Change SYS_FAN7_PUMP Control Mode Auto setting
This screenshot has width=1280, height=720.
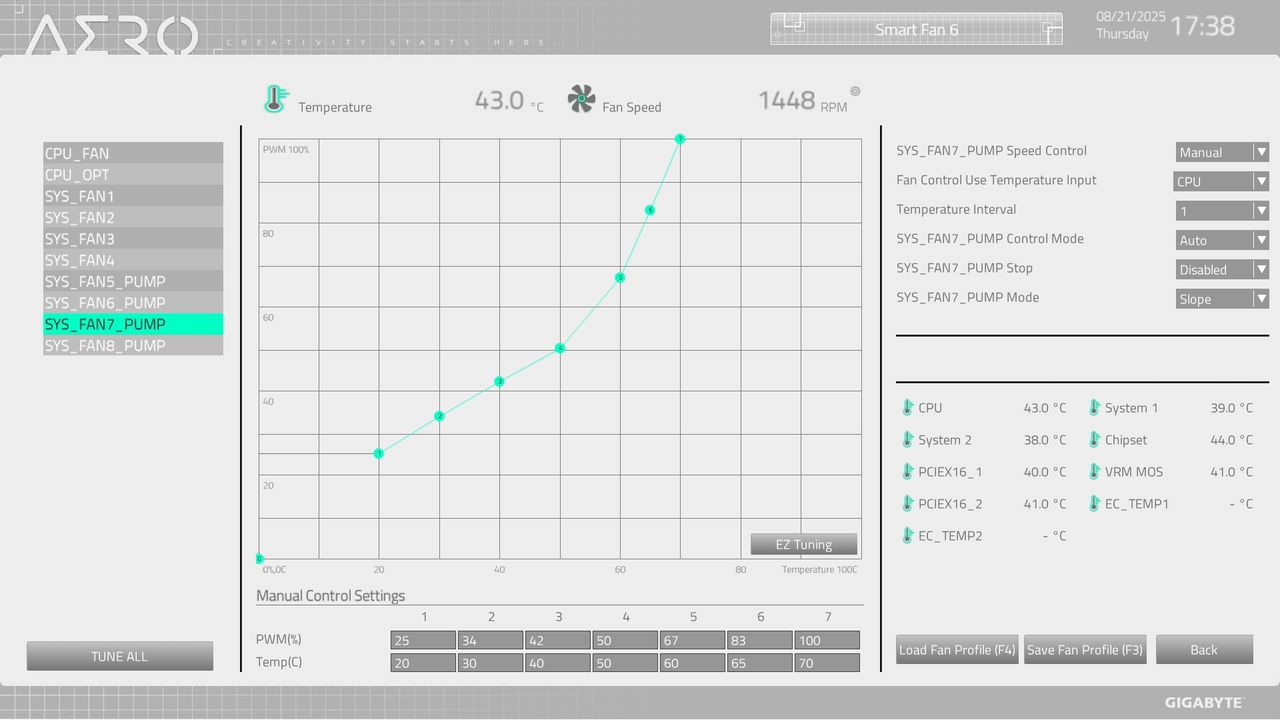point(1222,240)
